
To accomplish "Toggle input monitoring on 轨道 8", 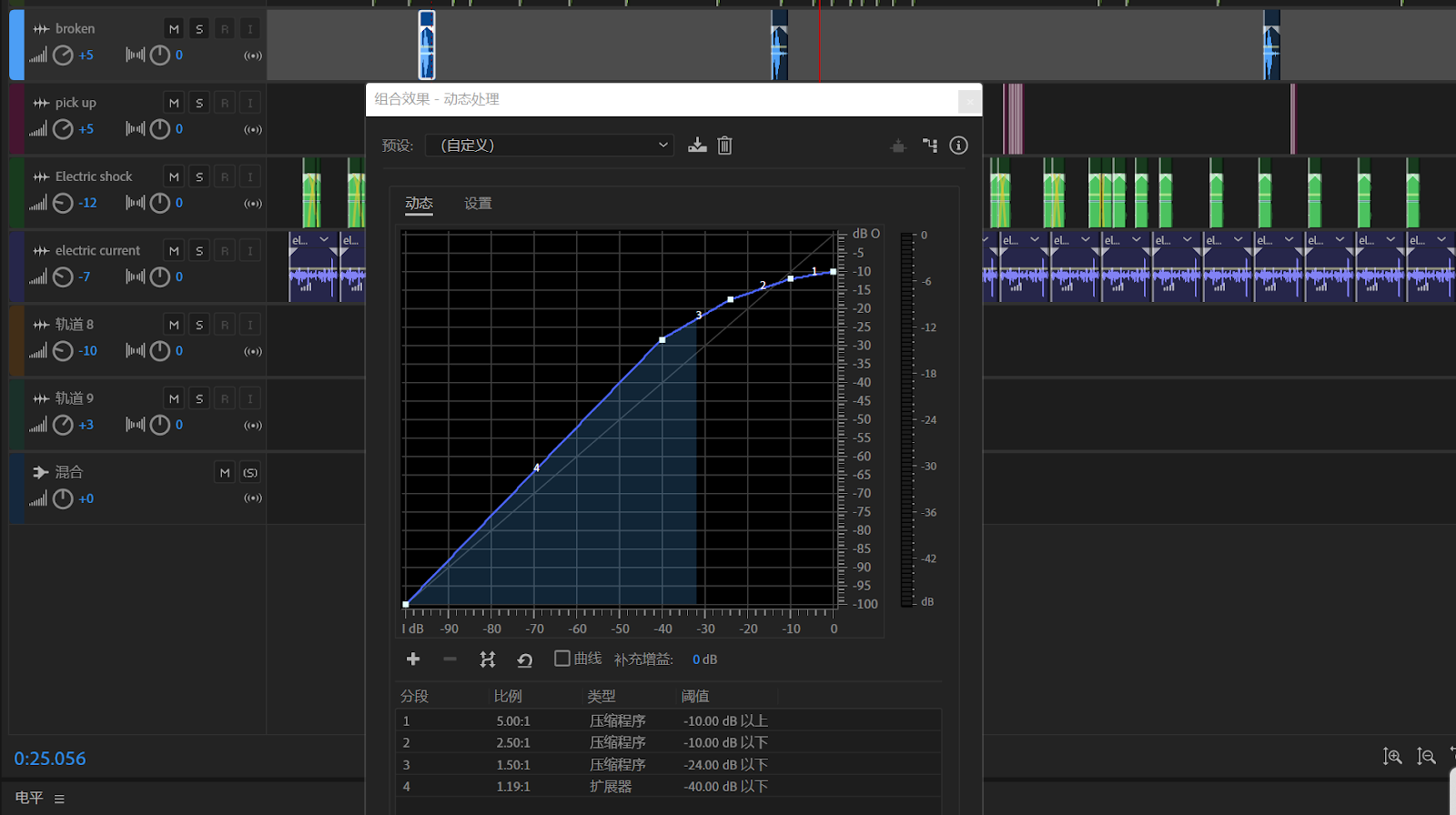I will [250, 325].
